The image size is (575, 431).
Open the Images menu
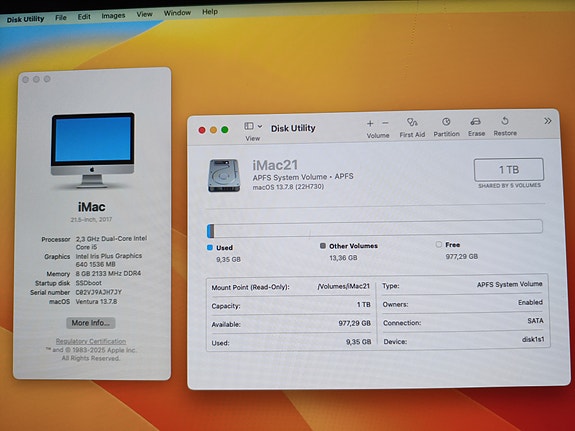click(113, 16)
